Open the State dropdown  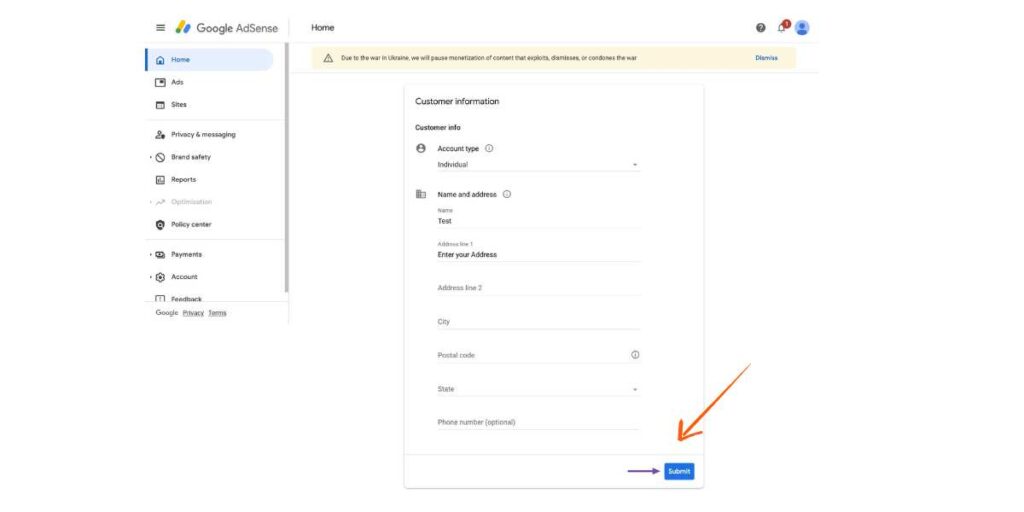click(x=538, y=389)
